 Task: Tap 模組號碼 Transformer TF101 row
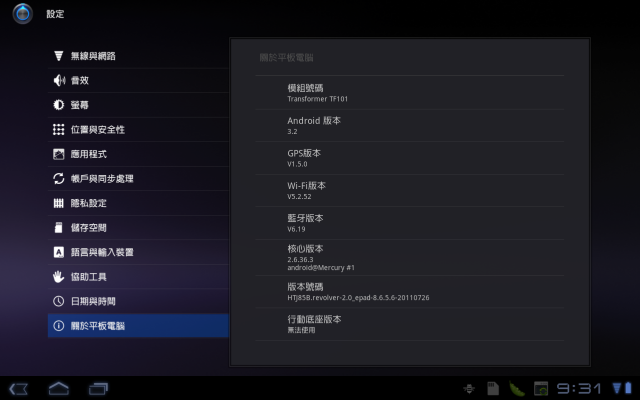click(x=409, y=93)
